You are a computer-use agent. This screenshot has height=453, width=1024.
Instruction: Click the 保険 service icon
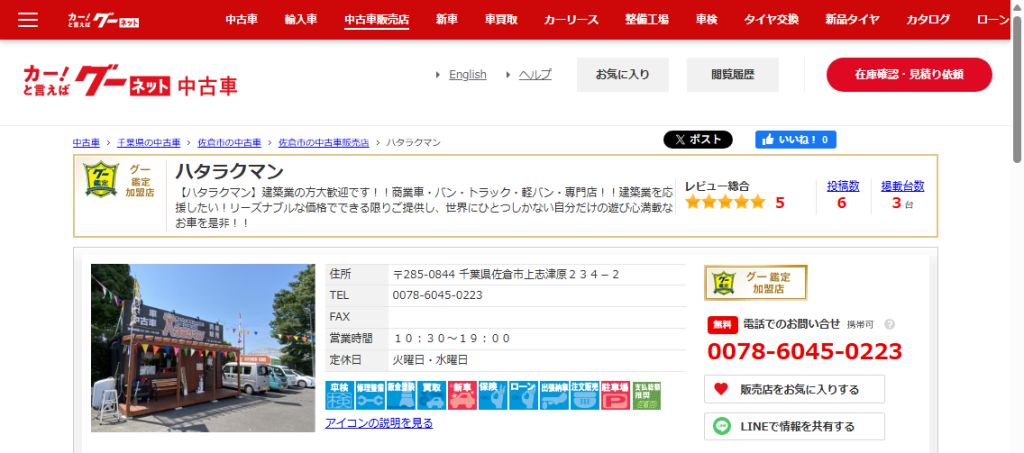point(493,395)
